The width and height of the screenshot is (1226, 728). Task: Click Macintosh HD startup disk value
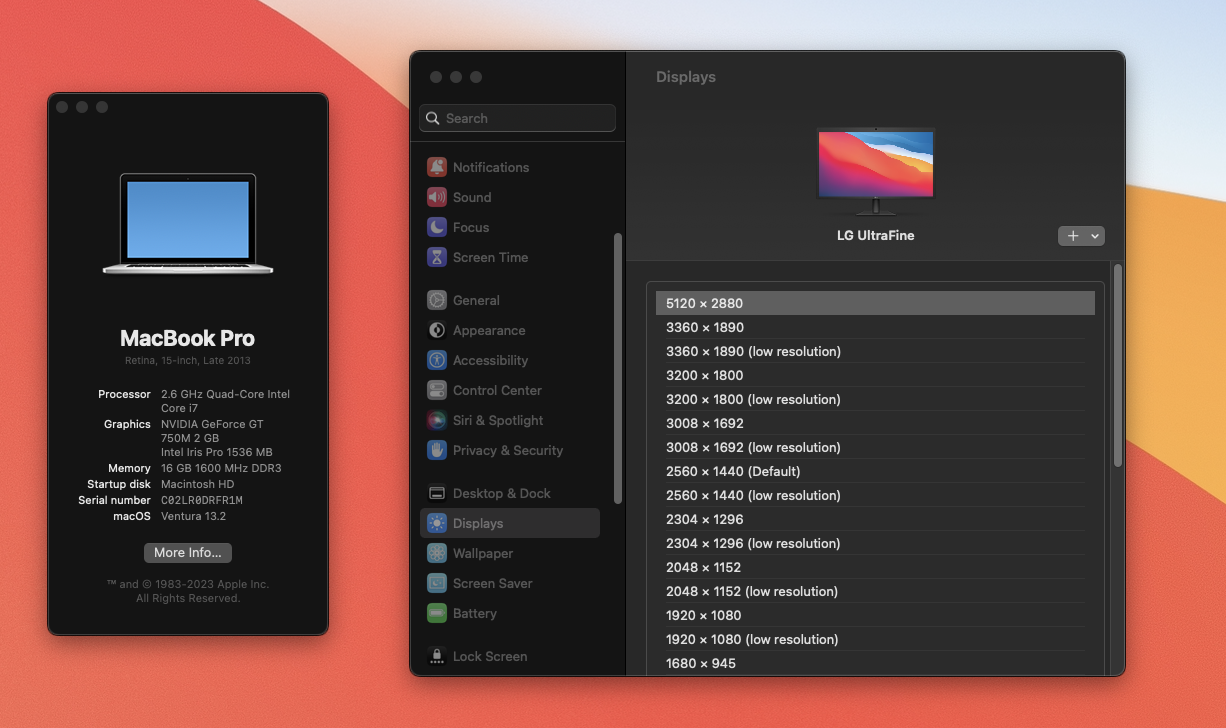pyautogui.click(x=198, y=484)
